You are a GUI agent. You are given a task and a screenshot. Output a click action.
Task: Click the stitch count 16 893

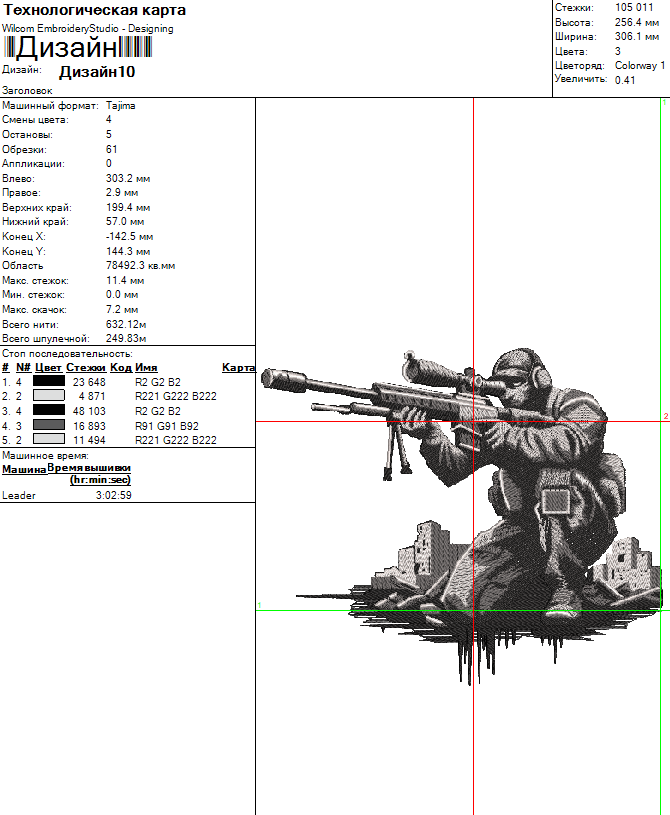coord(89,426)
